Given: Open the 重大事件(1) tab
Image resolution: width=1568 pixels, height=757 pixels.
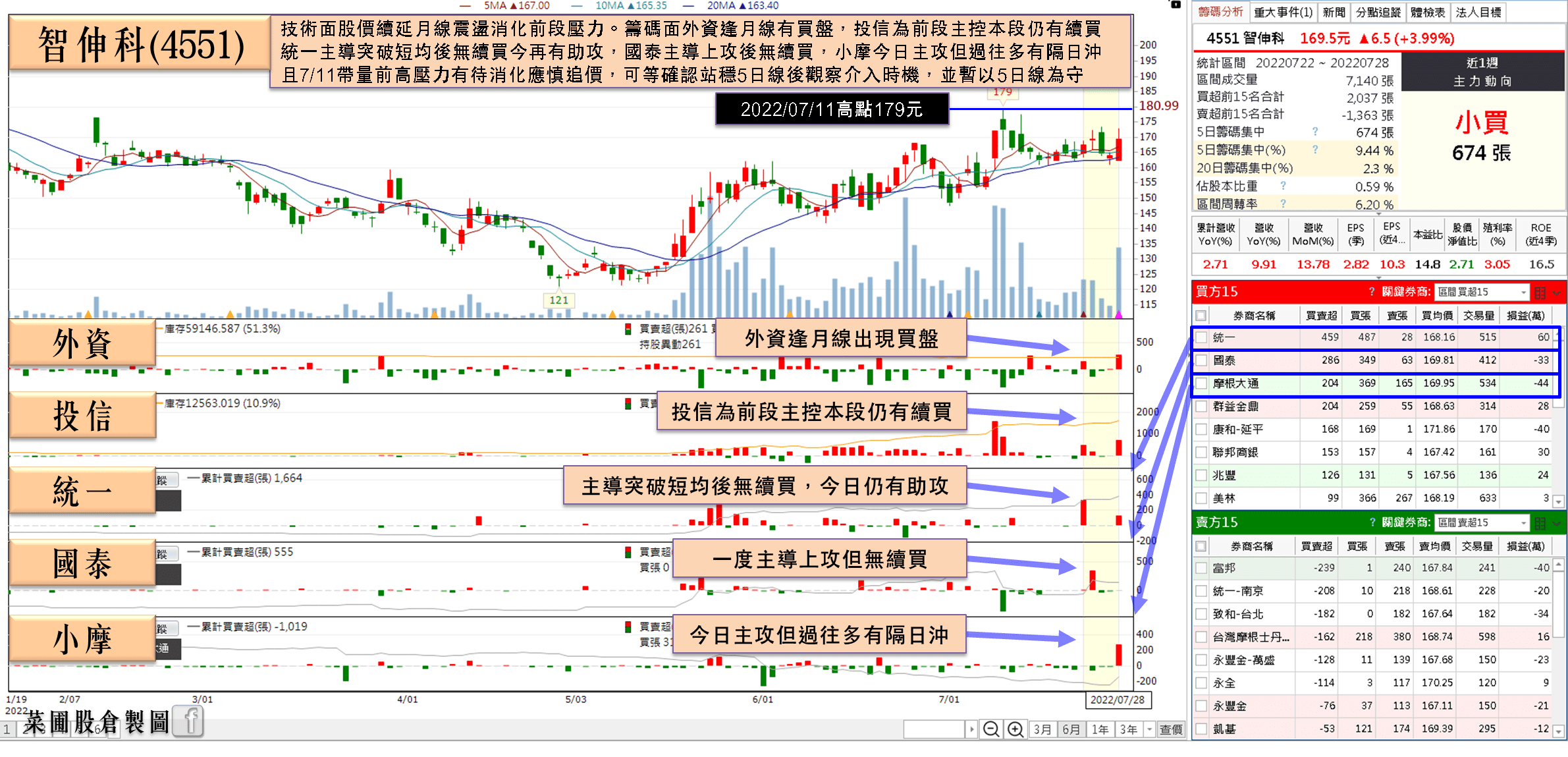Looking at the screenshot, I should (x=1283, y=12).
